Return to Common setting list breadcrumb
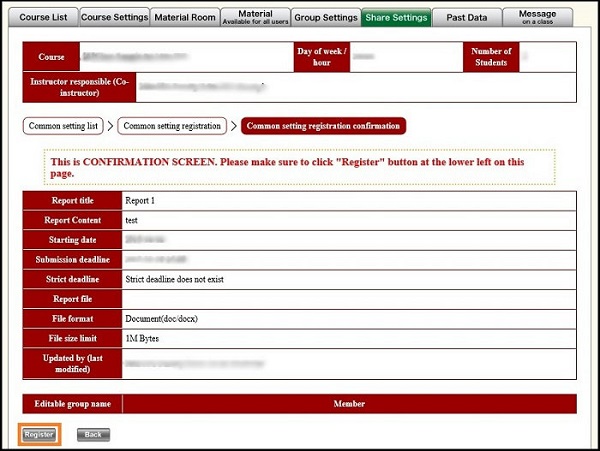The image size is (600, 451). [x=65, y=126]
